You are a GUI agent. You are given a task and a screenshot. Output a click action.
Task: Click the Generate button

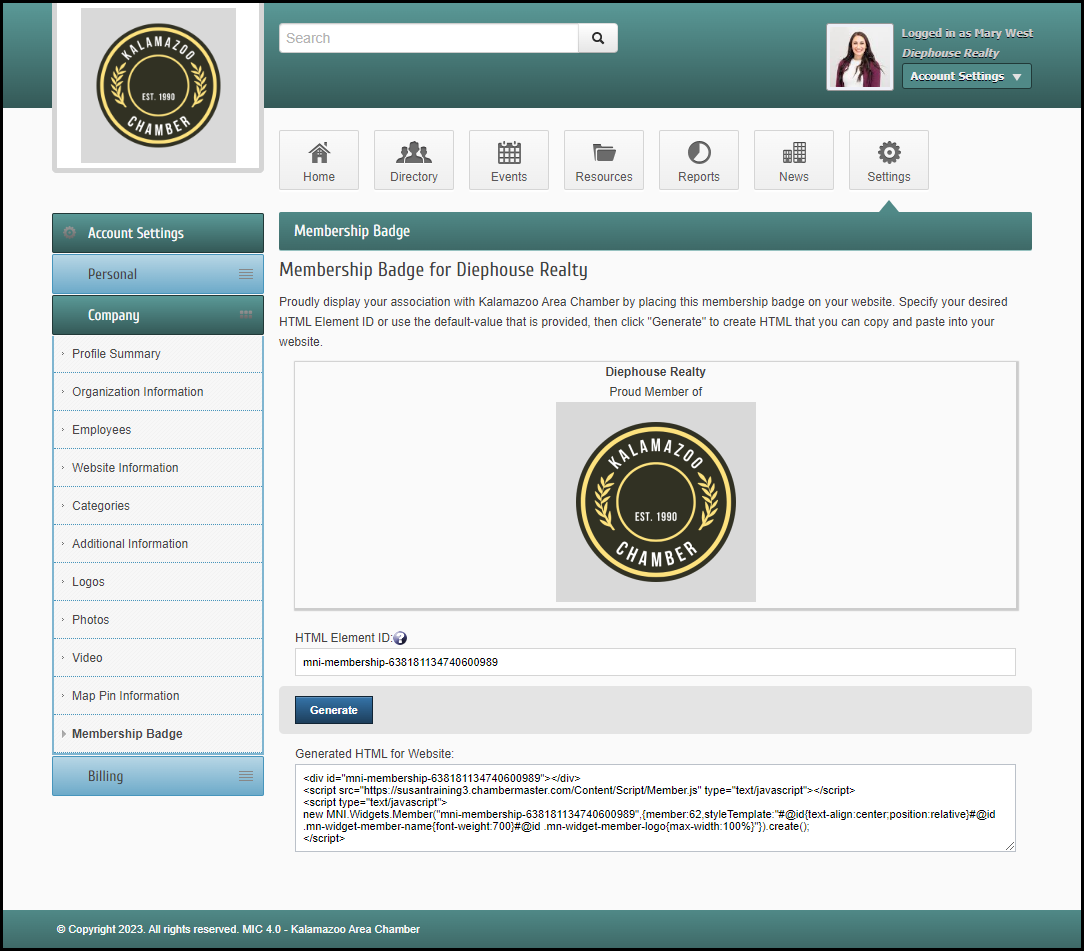pyautogui.click(x=334, y=710)
